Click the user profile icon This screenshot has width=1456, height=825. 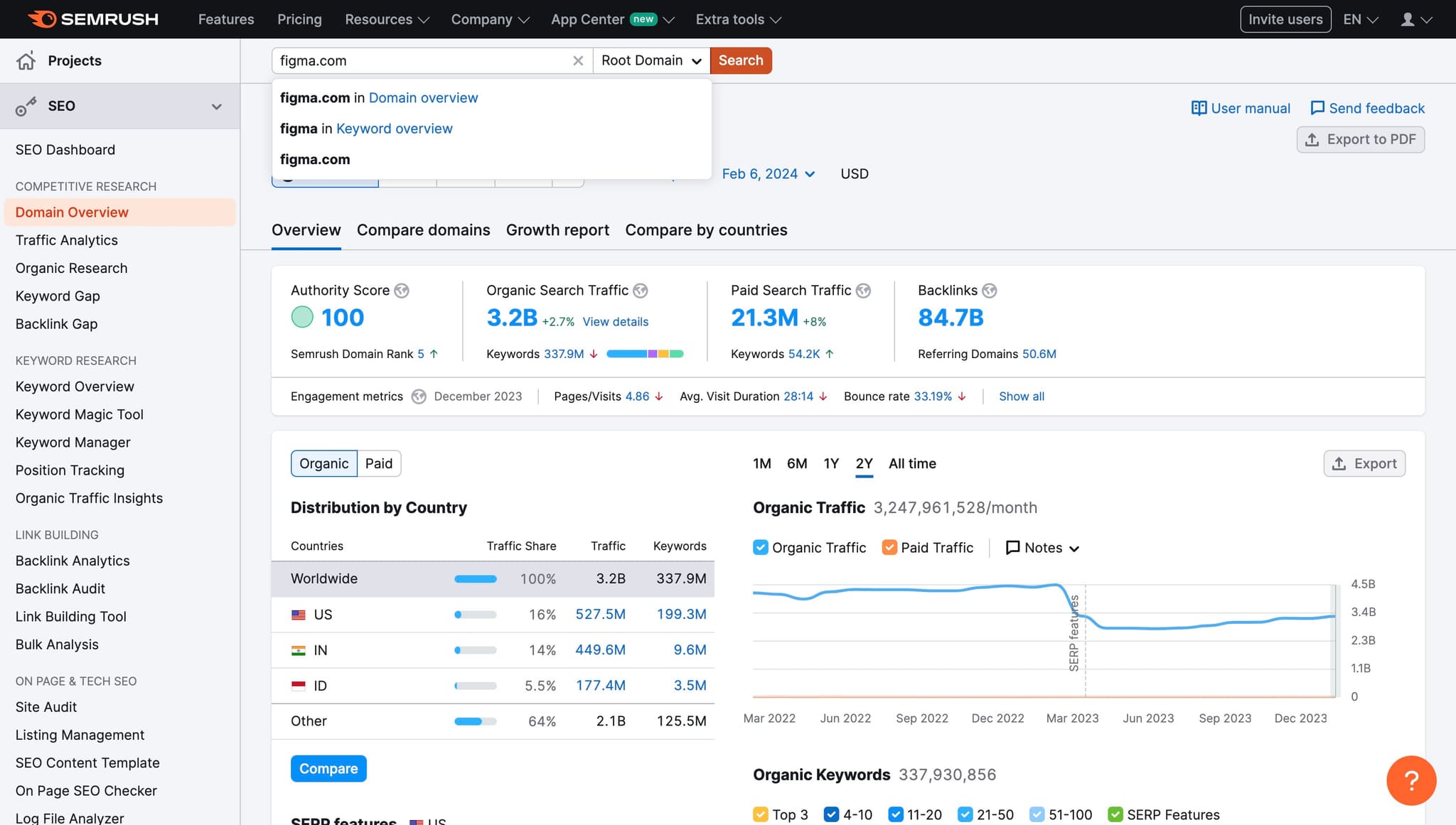(1407, 19)
